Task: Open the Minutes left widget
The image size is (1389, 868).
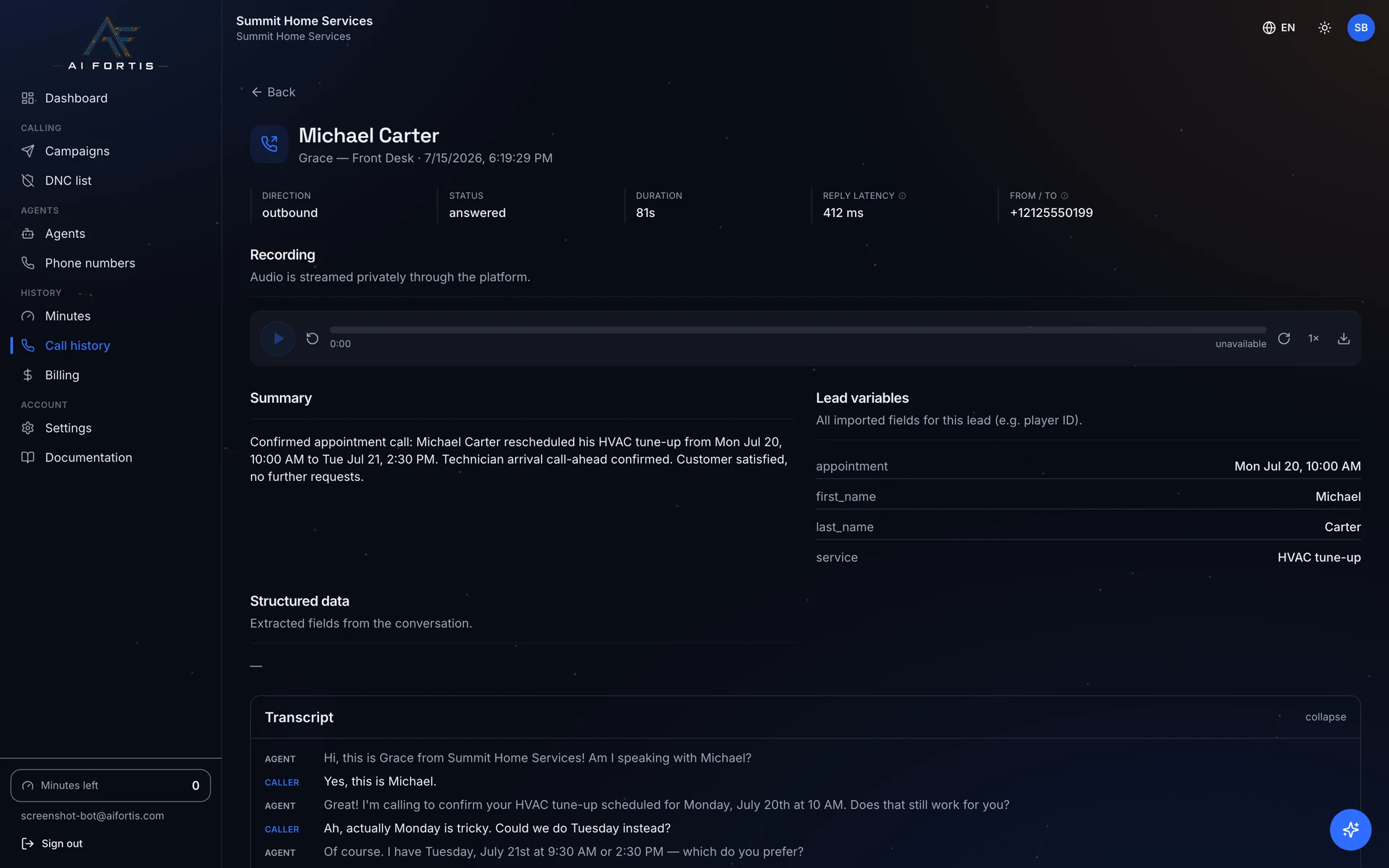Action: point(111,786)
